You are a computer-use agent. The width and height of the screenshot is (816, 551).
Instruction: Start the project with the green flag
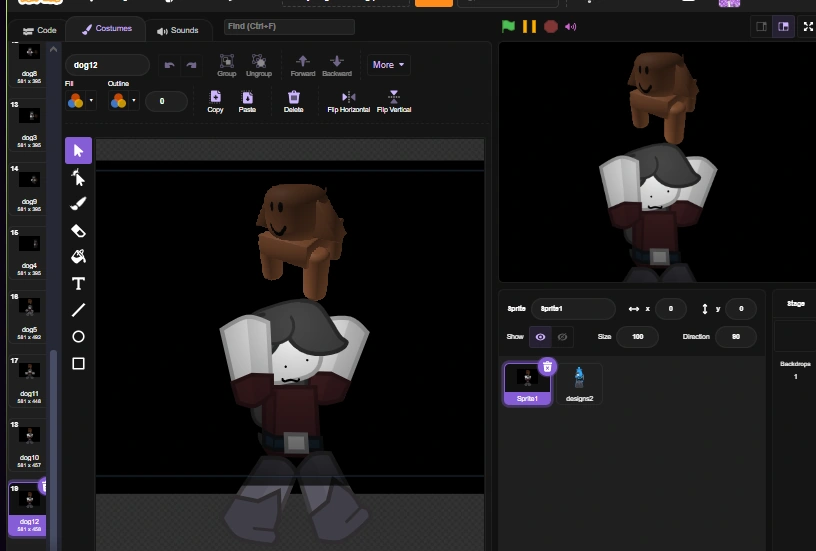coord(508,27)
